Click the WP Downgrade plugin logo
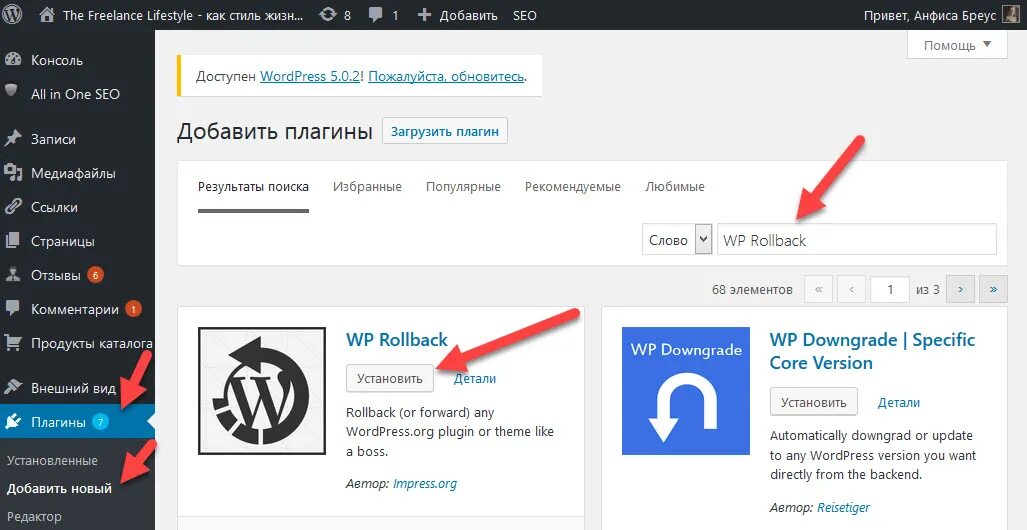The height and width of the screenshot is (530, 1027). pos(686,391)
